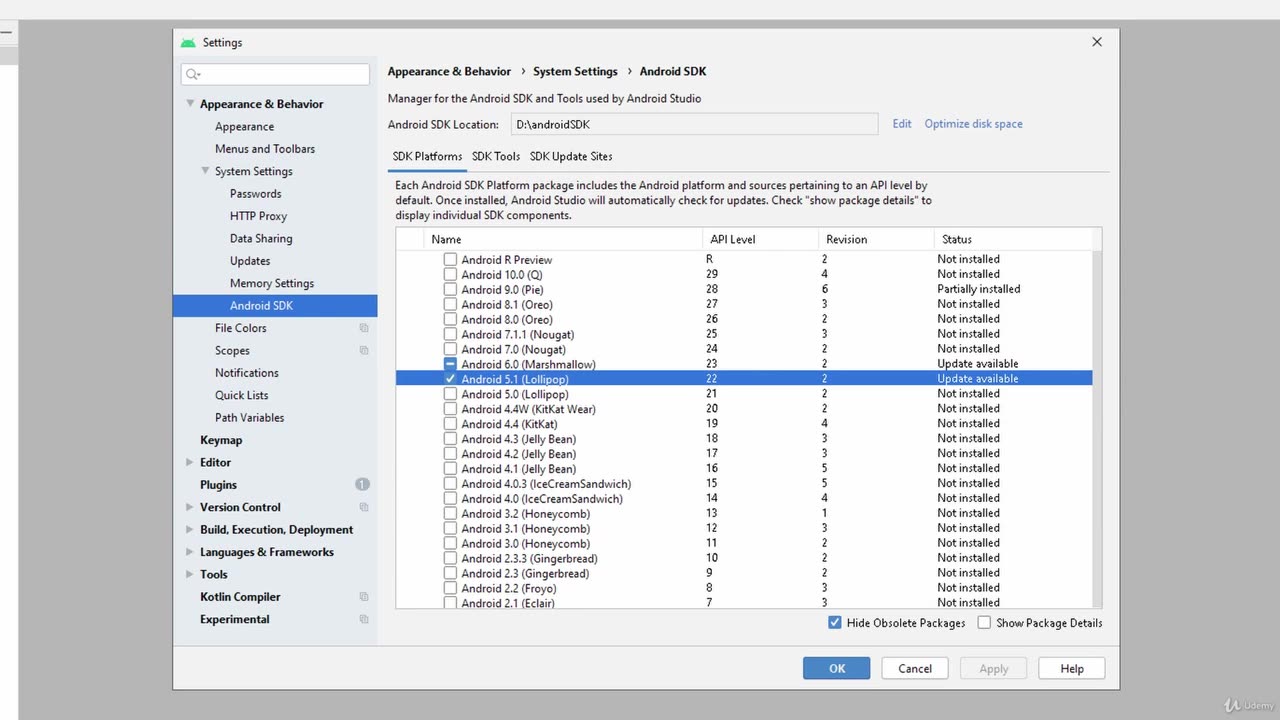Focus the settings search field
Image resolution: width=1280 pixels, height=720 pixels.
pos(275,74)
